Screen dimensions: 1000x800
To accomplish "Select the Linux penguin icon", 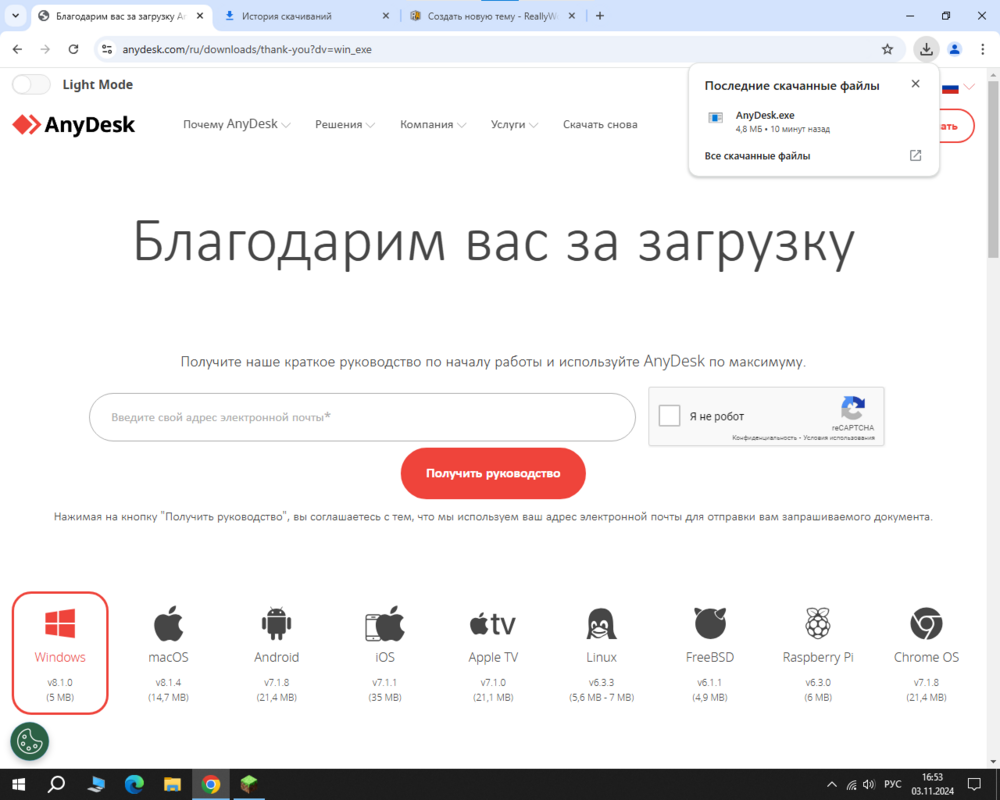I will tap(601, 623).
